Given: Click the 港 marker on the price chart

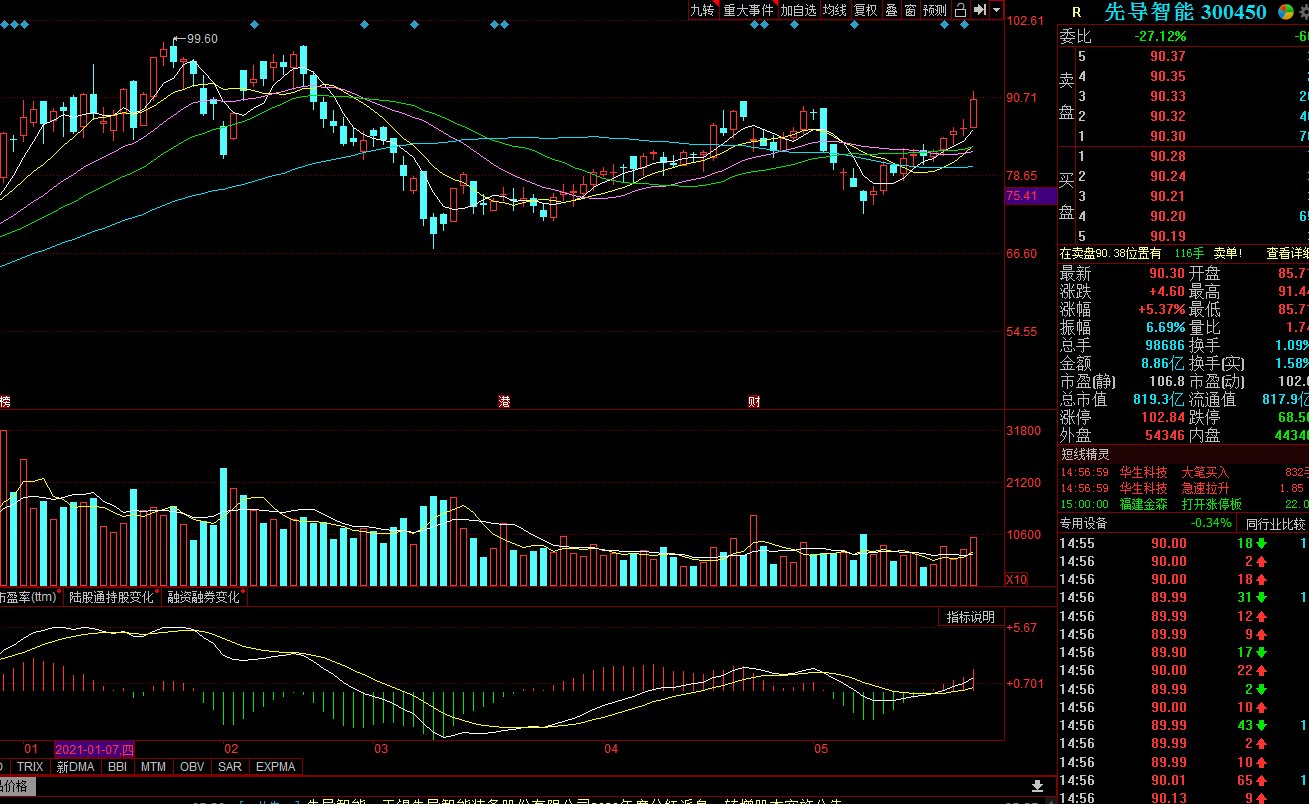Looking at the screenshot, I should [504, 401].
